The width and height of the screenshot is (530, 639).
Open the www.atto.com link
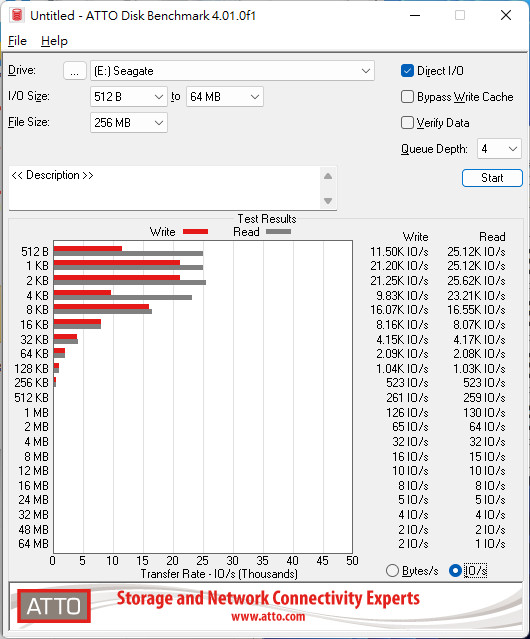point(268,616)
